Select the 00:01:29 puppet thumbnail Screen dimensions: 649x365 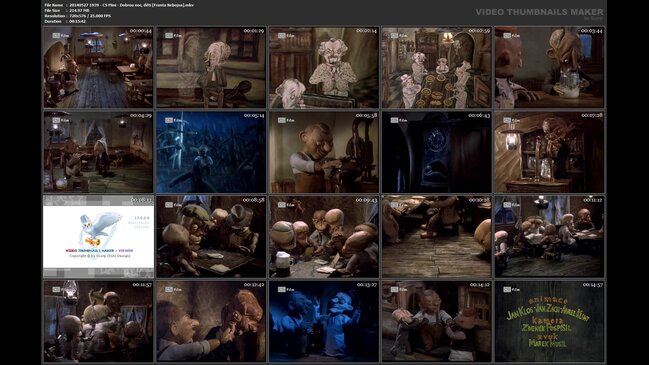coord(211,67)
